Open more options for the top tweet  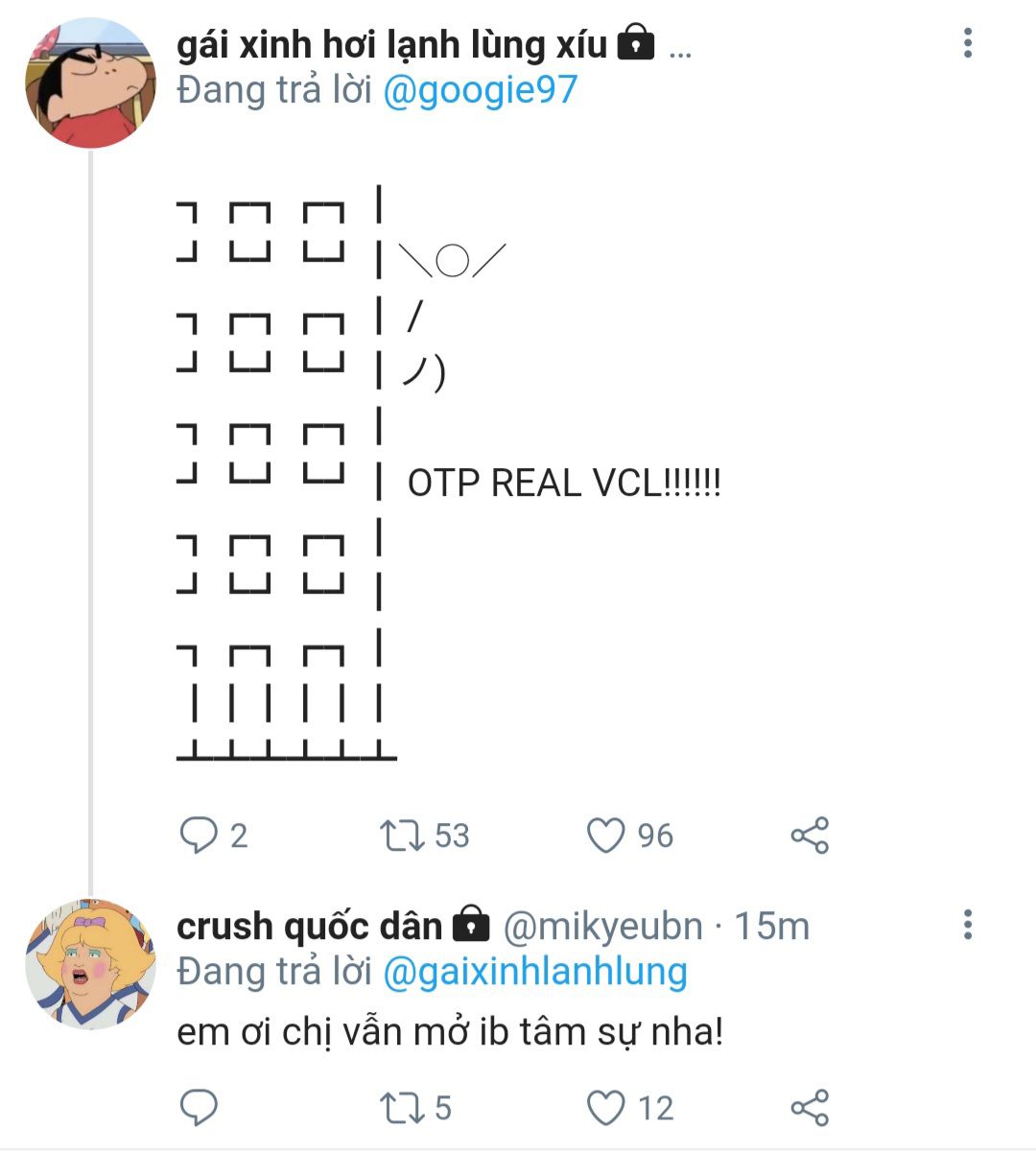[x=968, y=43]
